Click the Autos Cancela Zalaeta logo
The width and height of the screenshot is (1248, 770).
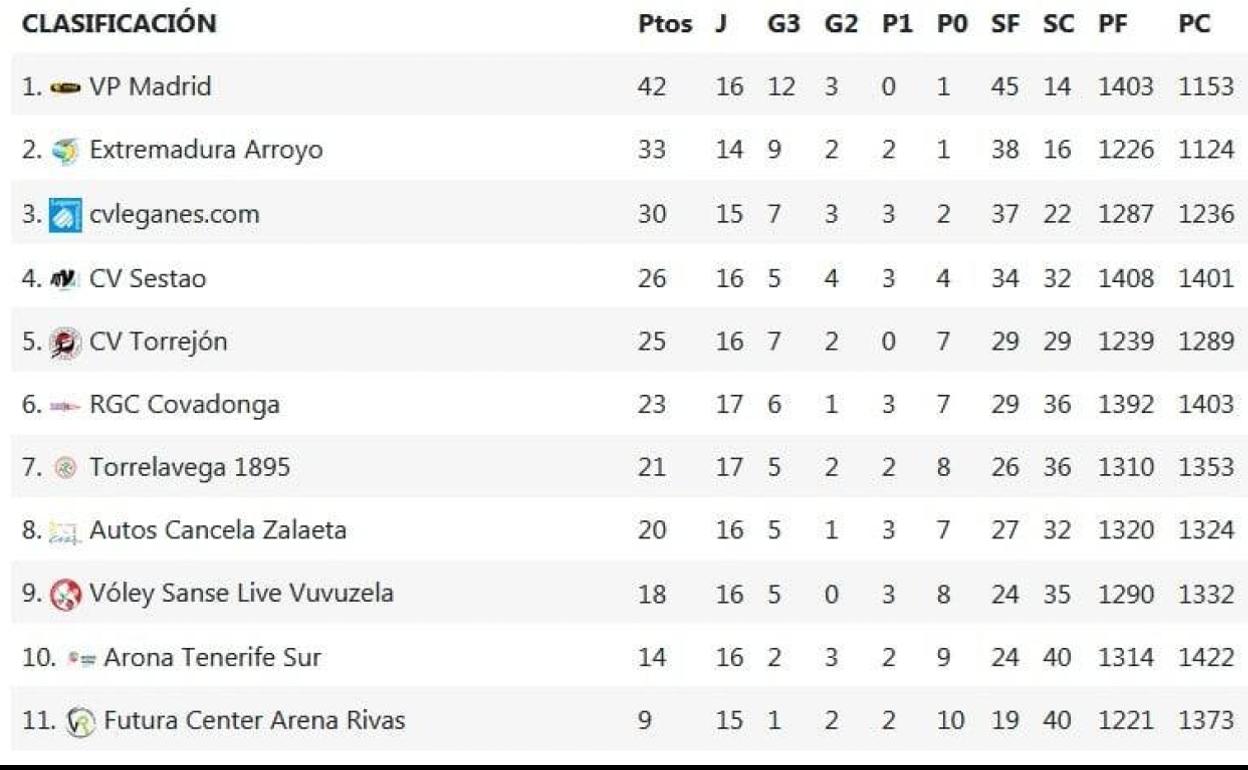65,532
